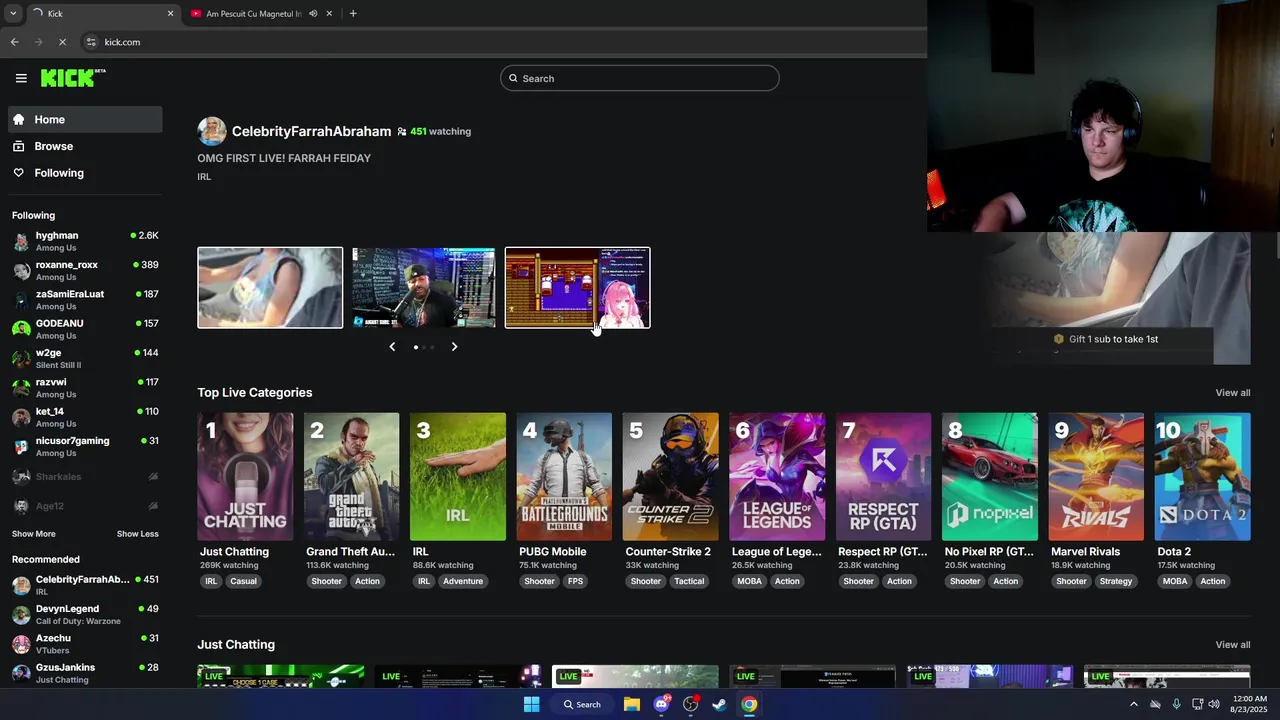Click the w2ge avatar

(21, 358)
